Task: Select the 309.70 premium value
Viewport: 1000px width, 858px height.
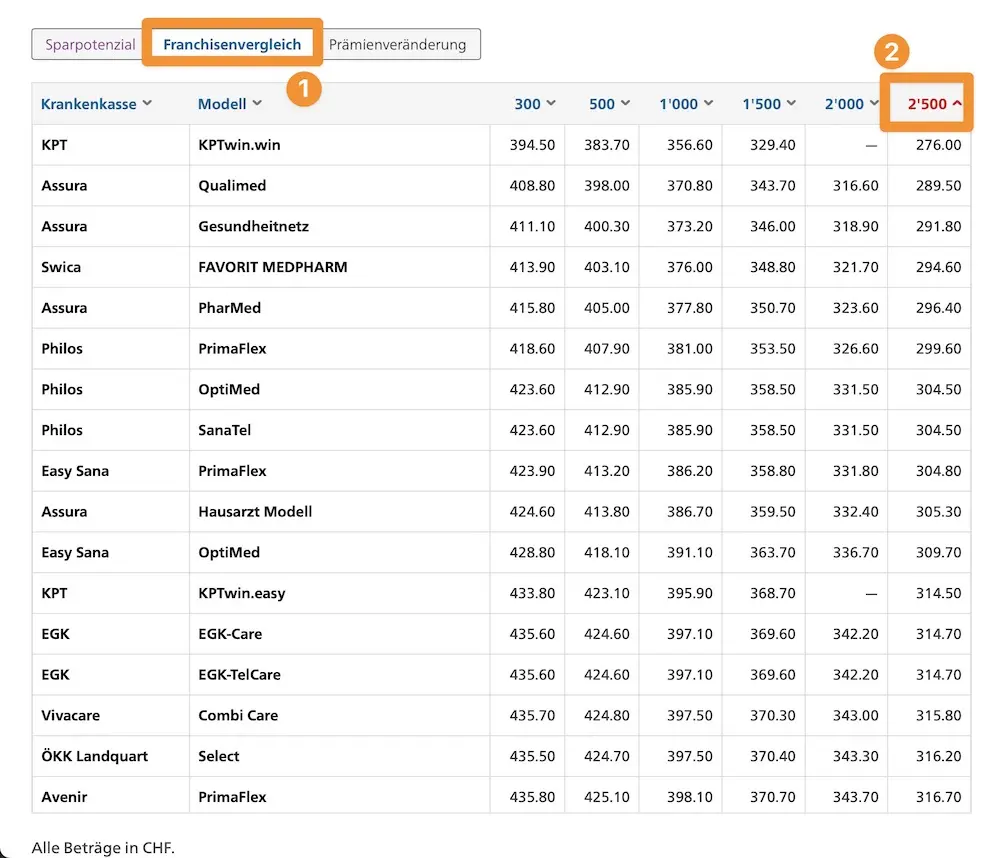Action: pyautogui.click(x=938, y=552)
